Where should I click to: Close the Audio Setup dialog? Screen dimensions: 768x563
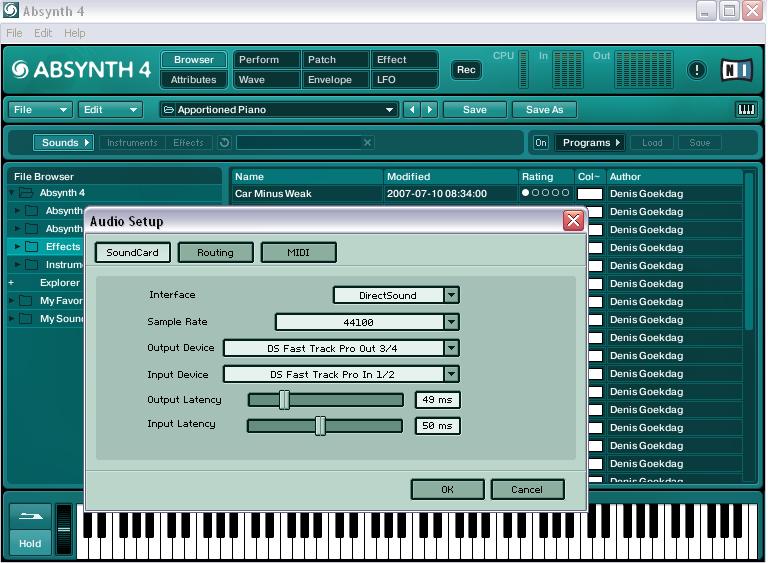point(573,220)
